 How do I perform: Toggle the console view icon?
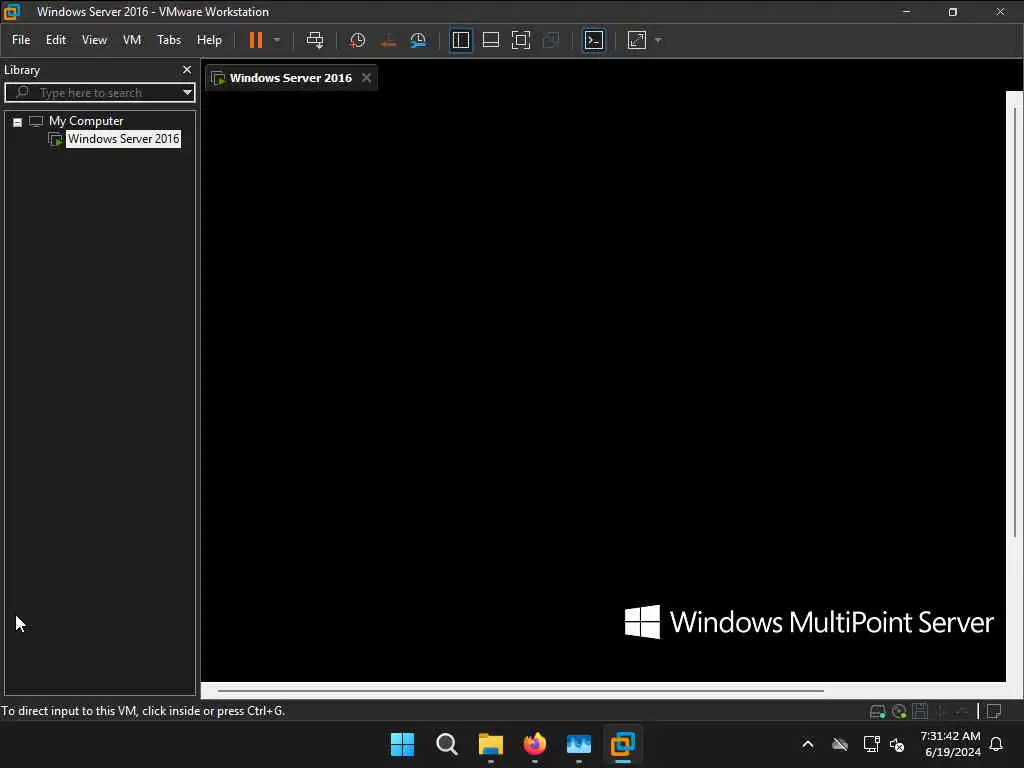point(594,40)
